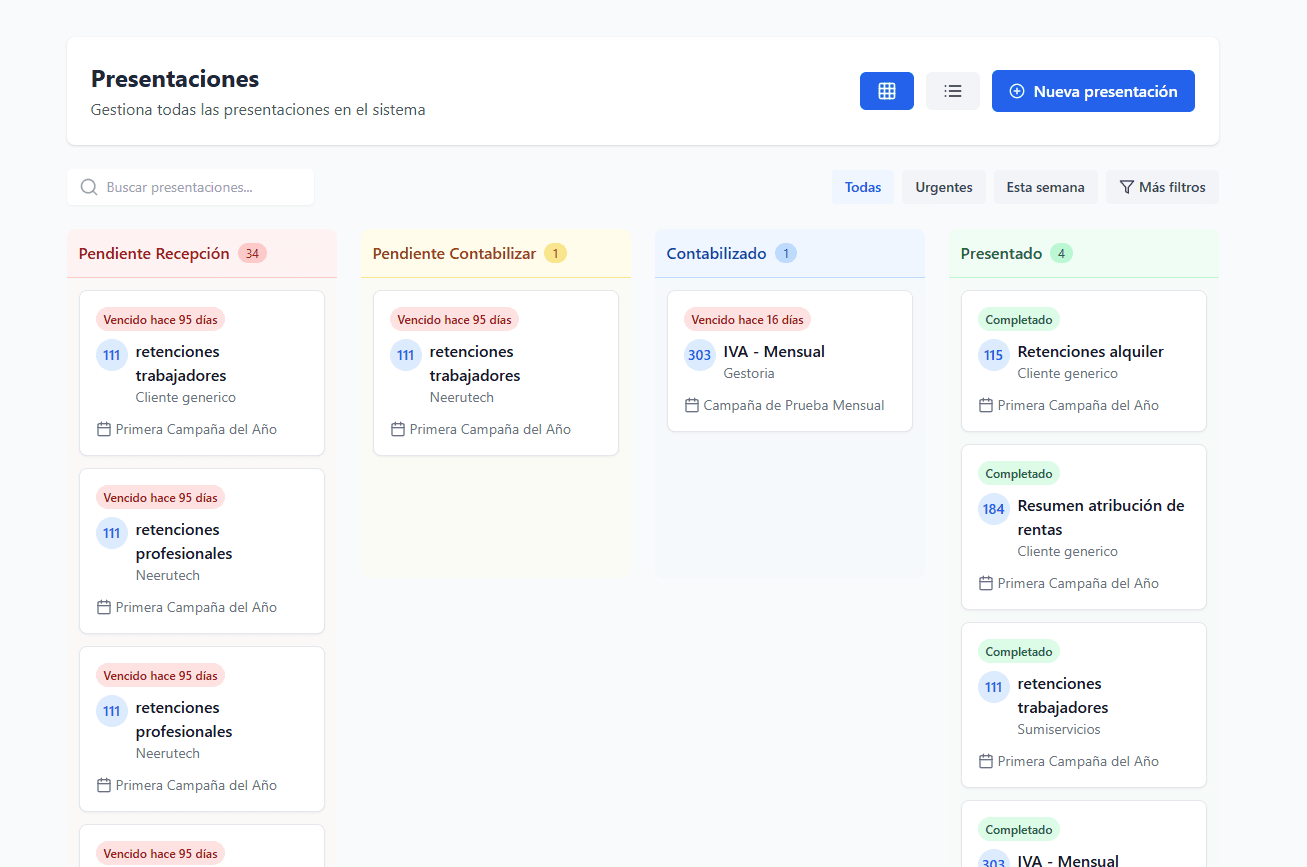The width and height of the screenshot is (1307, 867).
Task: Switch to list view
Action: pyautogui.click(x=952, y=91)
